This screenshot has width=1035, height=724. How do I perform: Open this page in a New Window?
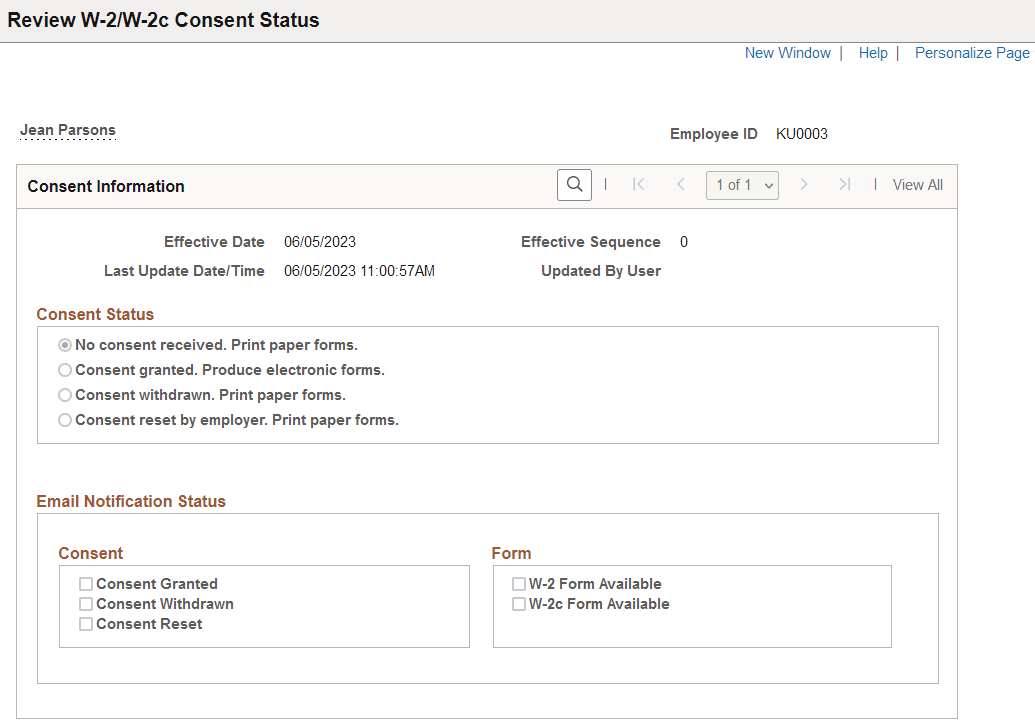787,52
